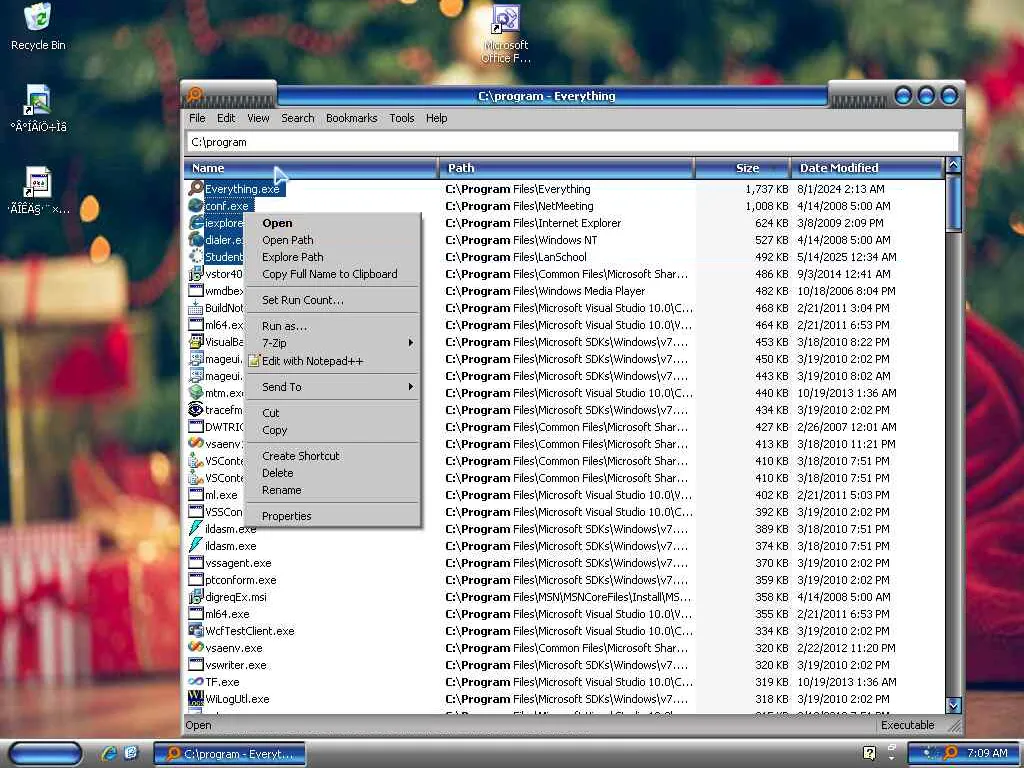
Task: Choose Delete from context menu
Action: coord(332,473)
